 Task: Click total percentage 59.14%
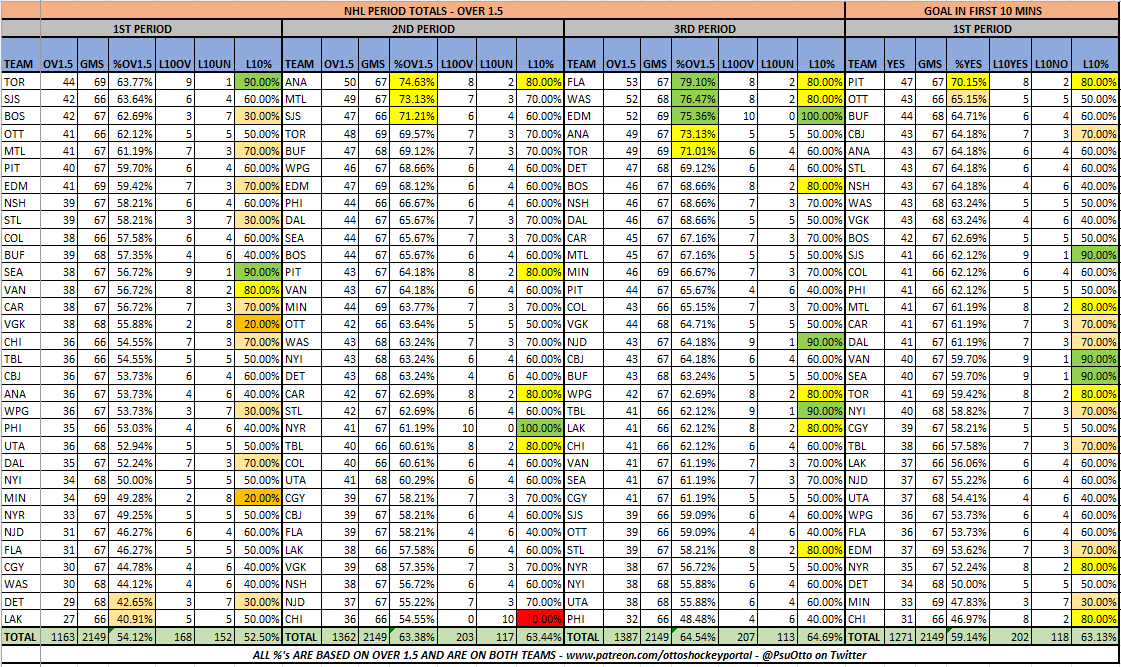(x=968, y=636)
